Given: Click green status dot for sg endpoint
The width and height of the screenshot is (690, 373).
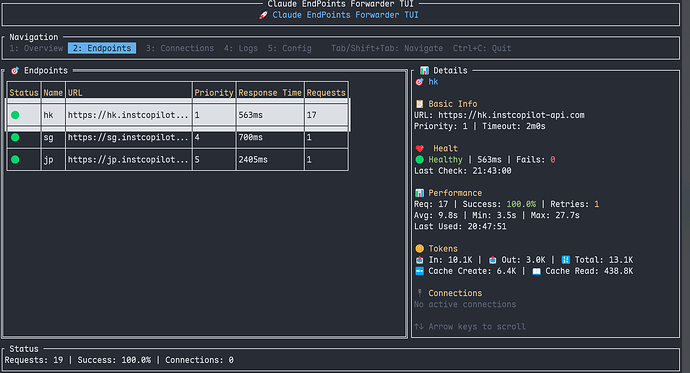Looking at the screenshot, I should tap(15, 137).
